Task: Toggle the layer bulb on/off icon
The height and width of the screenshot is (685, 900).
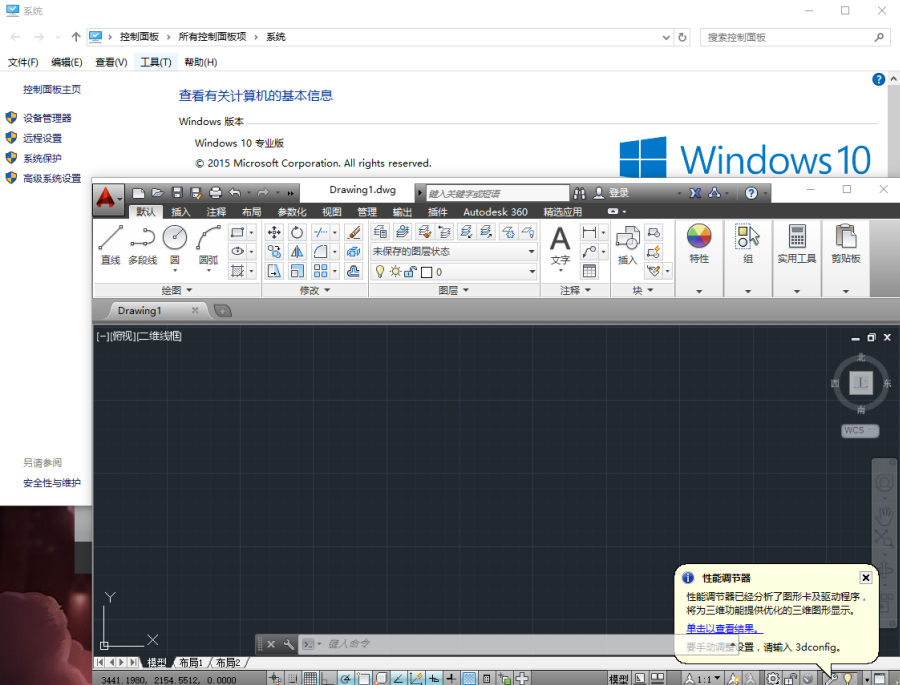Action: (x=380, y=272)
